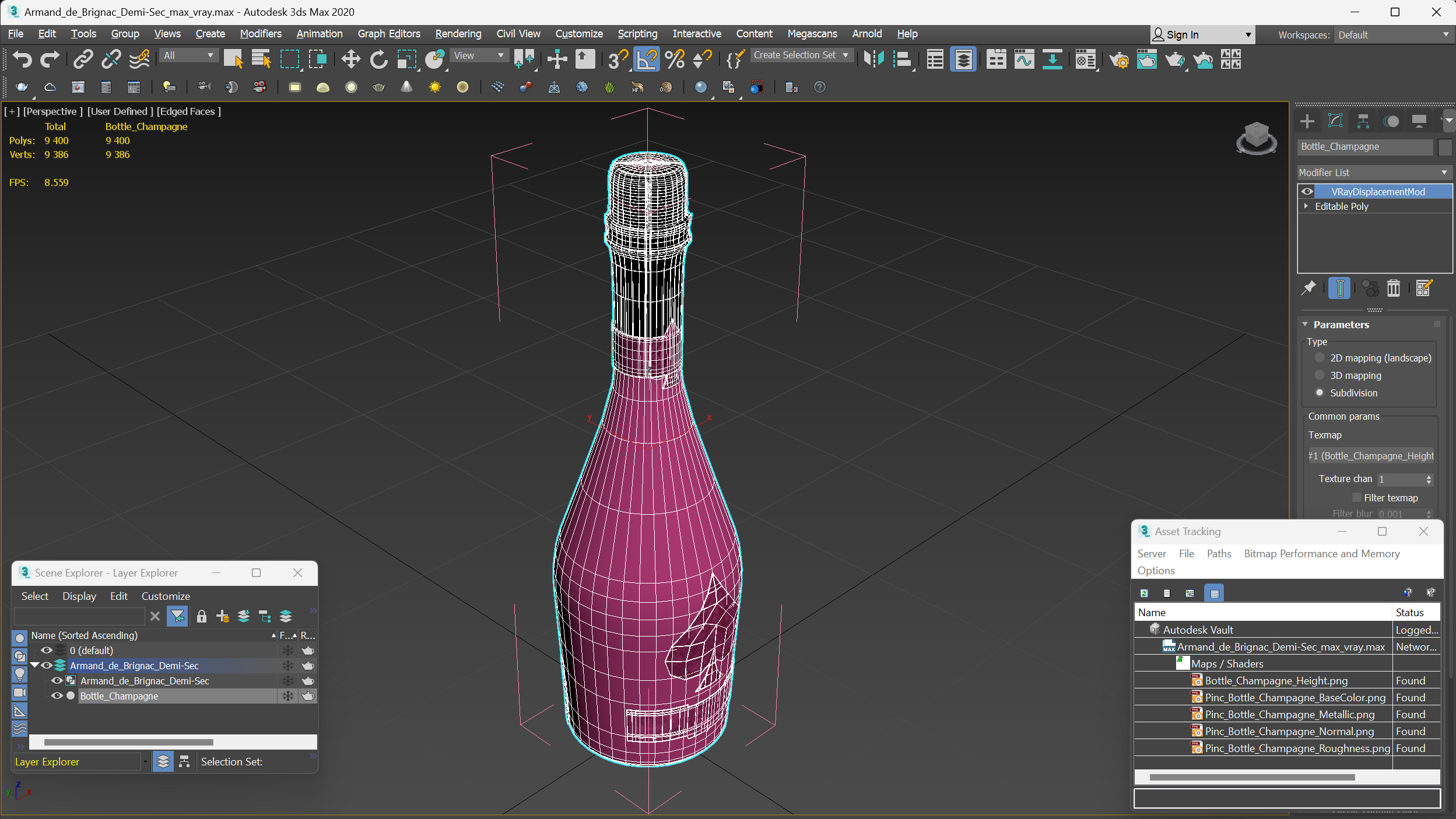Select 3D mapping radio button
Viewport: 1456px width, 819px height.
tap(1320, 375)
